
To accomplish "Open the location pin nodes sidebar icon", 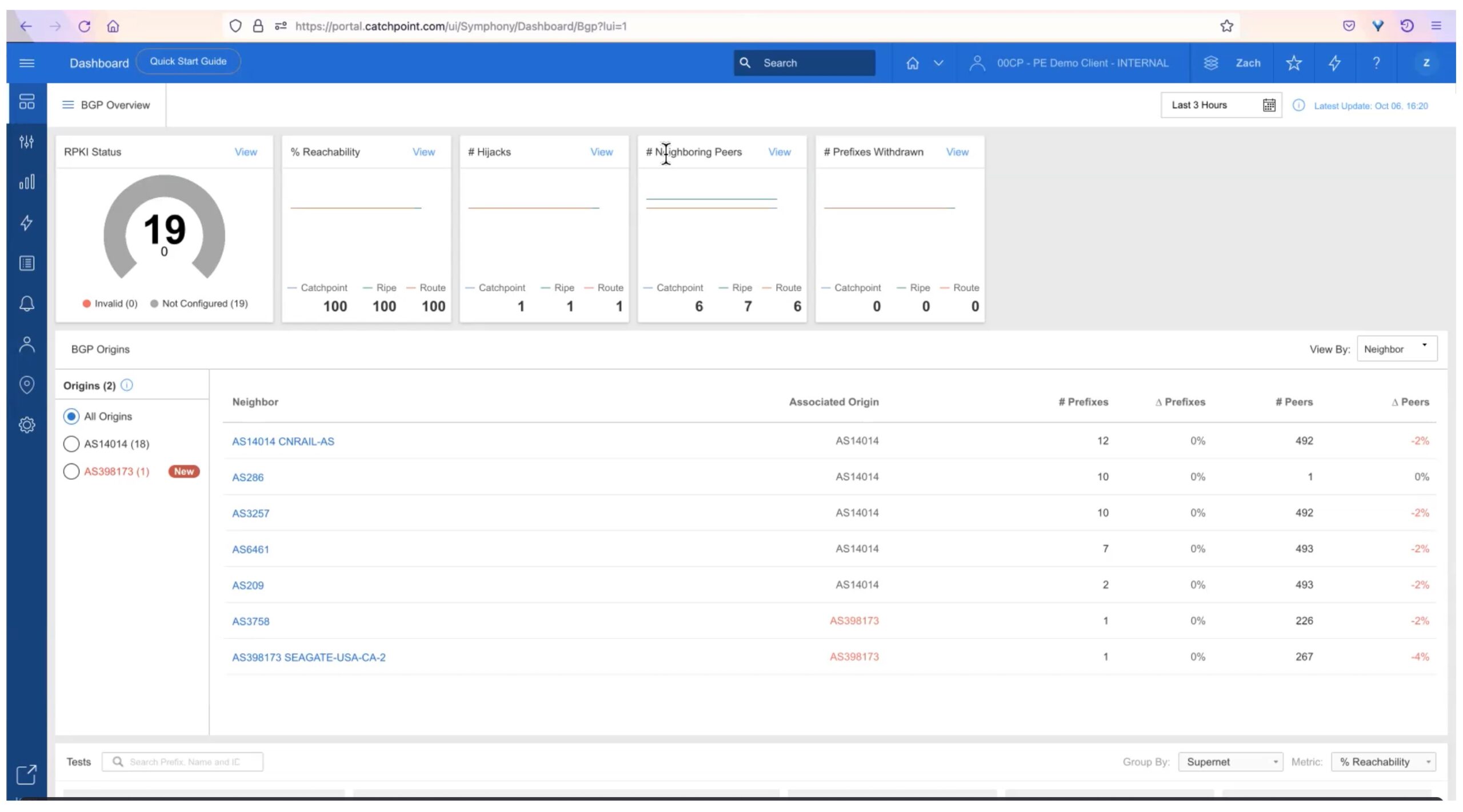I will (27, 385).
